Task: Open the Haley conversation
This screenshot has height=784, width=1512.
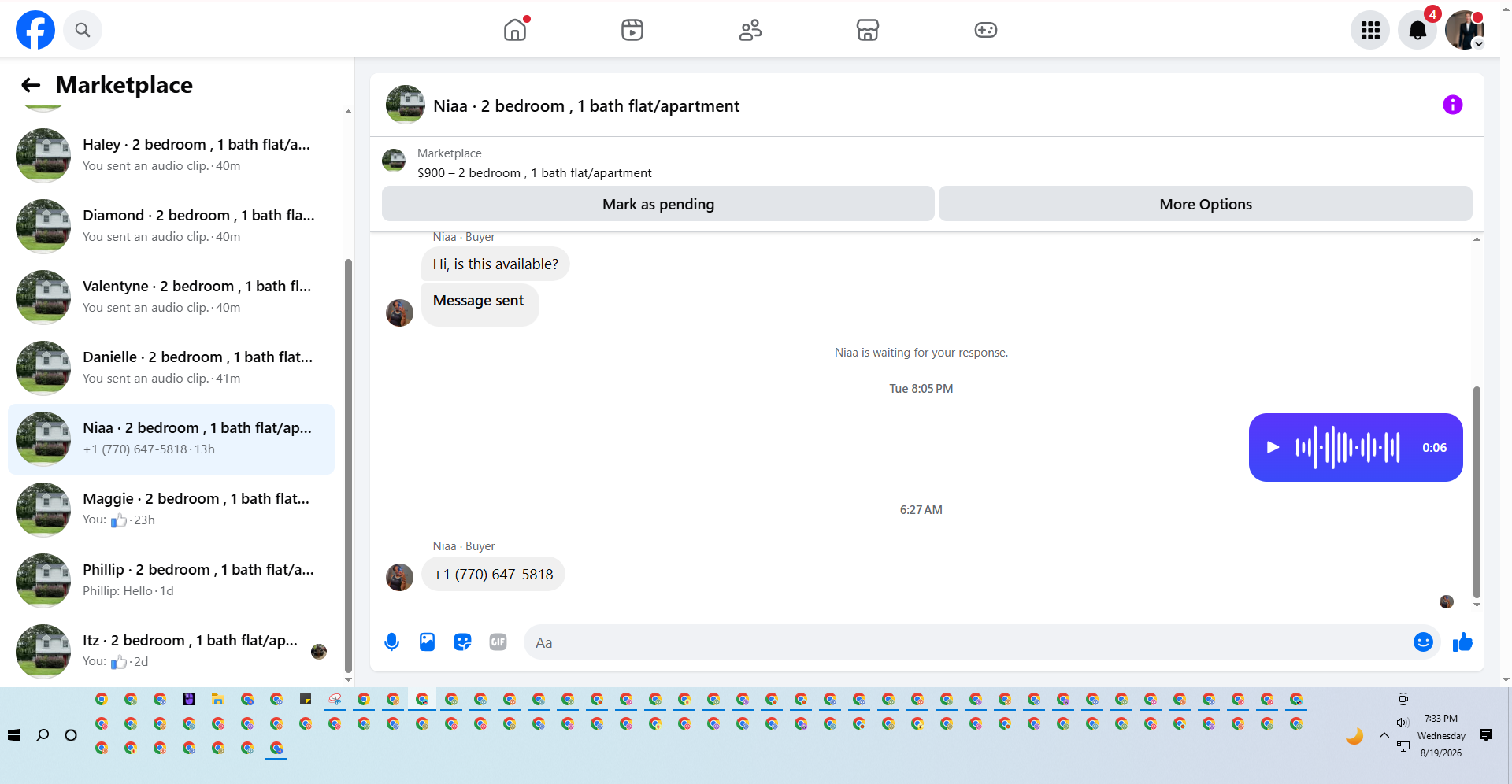Action: [171, 155]
